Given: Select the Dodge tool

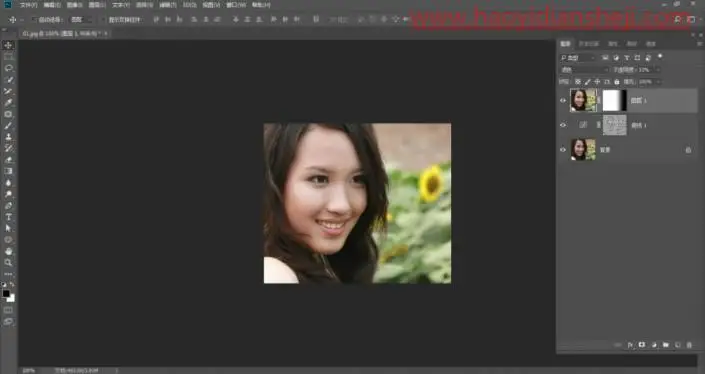Looking at the screenshot, I should coord(8,194).
